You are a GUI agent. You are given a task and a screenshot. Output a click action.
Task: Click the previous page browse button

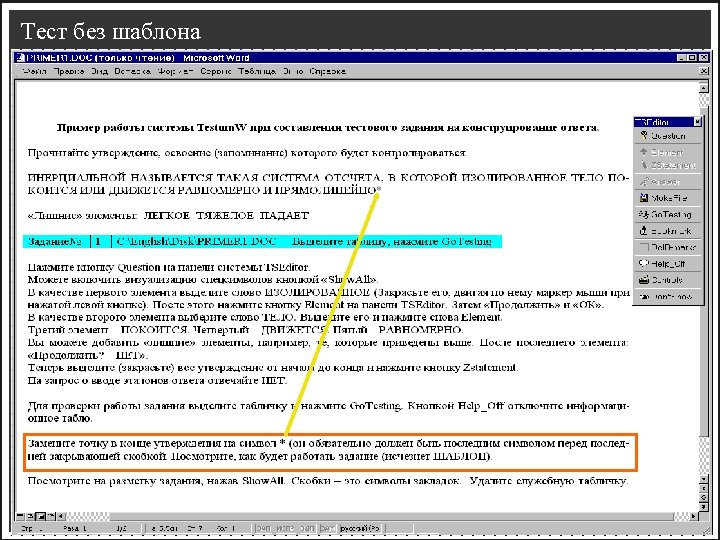click(x=703, y=489)
